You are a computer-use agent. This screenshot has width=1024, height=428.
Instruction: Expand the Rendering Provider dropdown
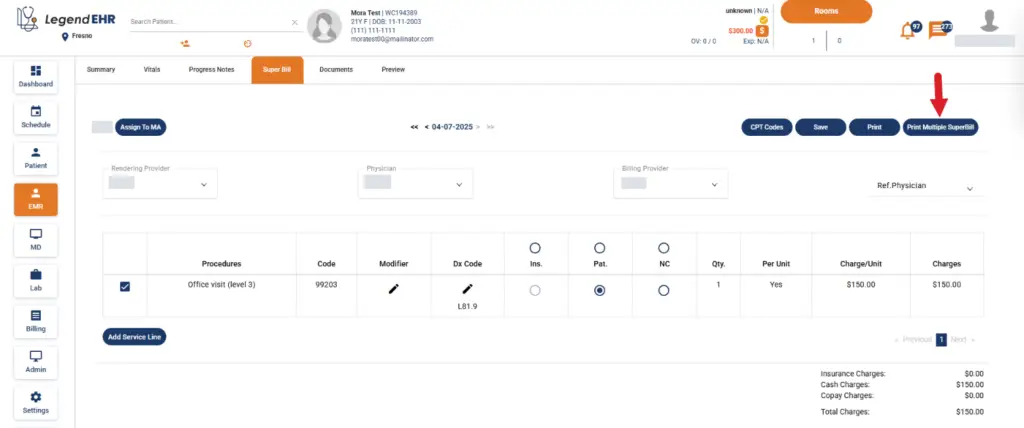click(161, 184)
